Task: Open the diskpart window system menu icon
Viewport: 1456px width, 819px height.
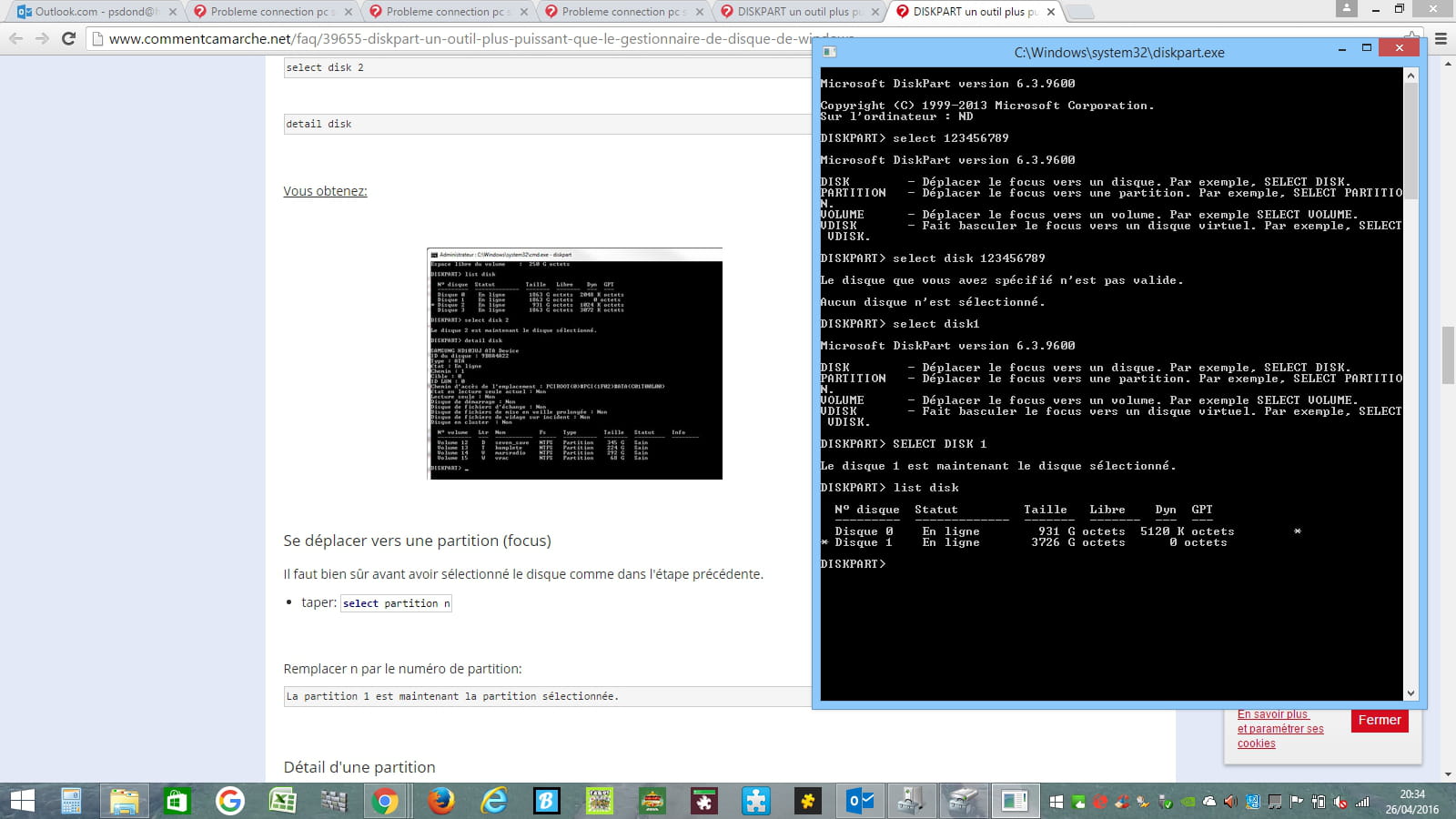Action: [829, 52]
